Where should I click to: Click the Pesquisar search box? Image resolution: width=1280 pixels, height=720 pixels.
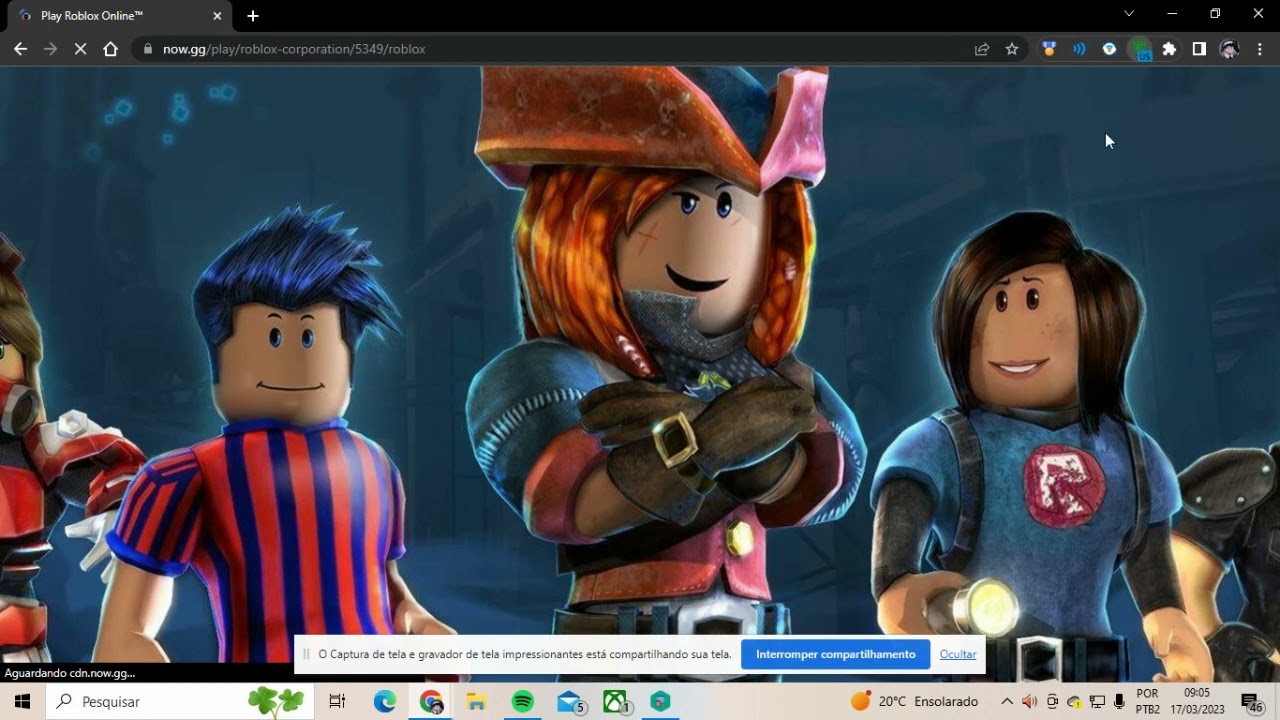[x=178, y=702]
